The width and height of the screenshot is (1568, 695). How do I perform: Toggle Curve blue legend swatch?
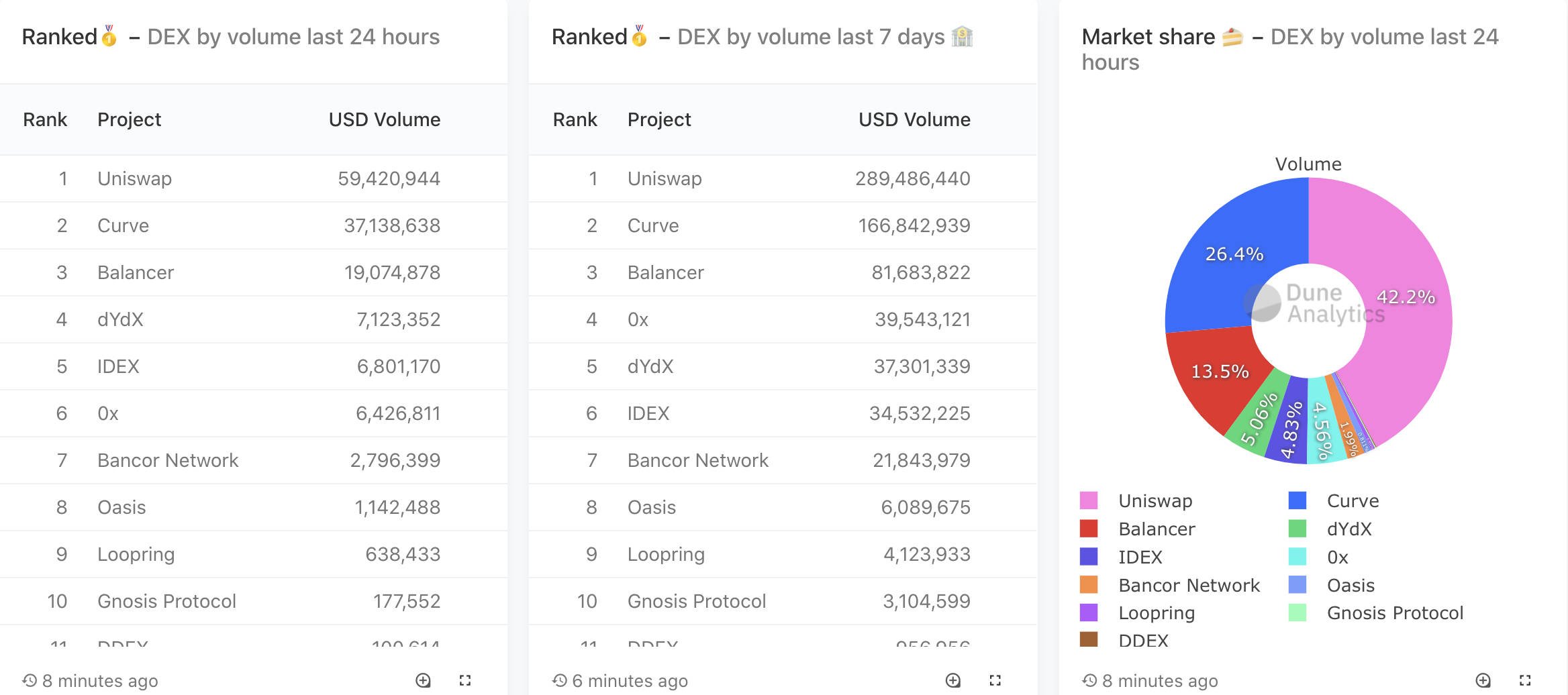(x=1297, y=500)
